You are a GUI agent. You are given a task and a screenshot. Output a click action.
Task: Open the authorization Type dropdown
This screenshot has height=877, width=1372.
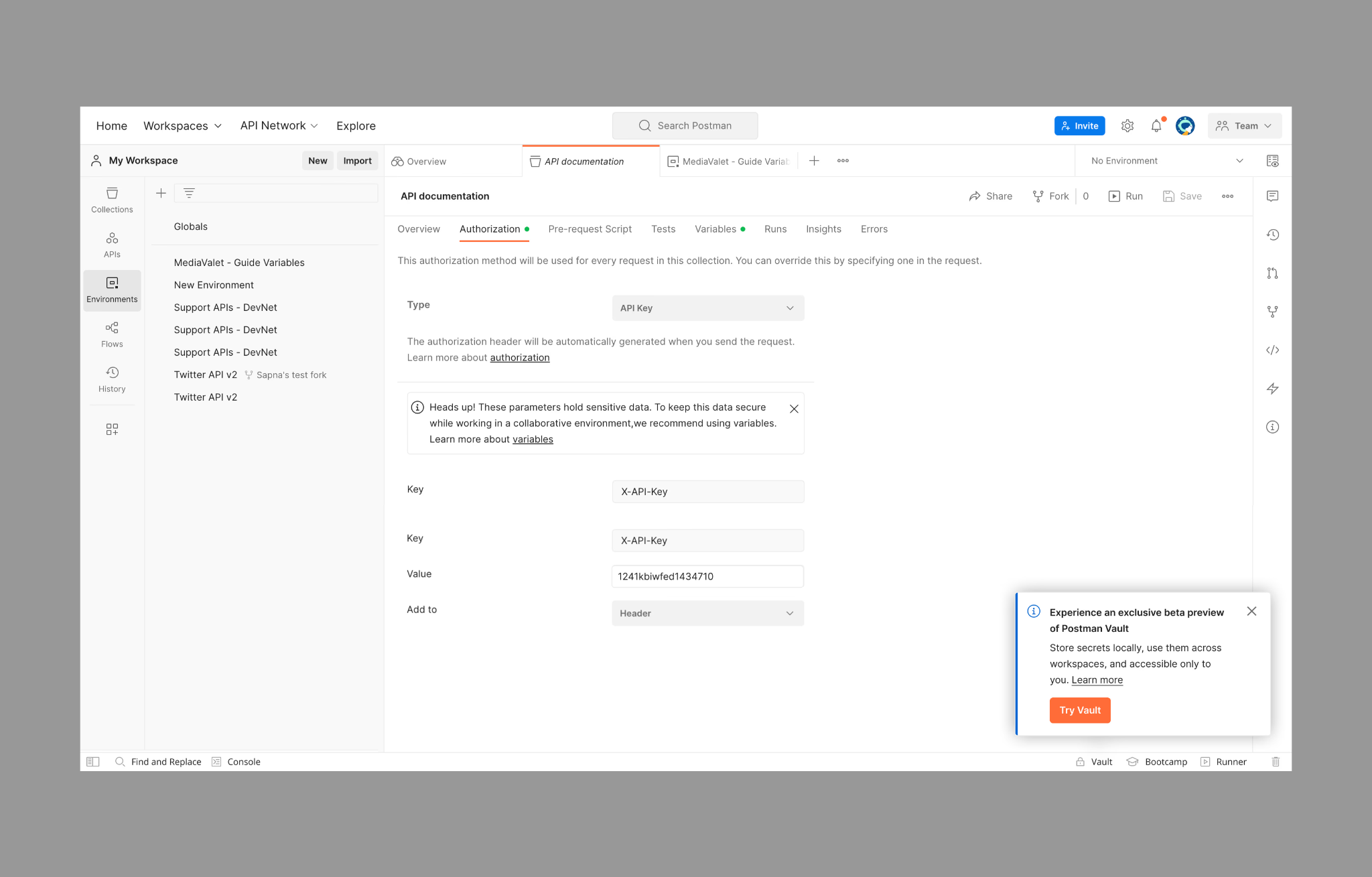[x=707, y=308]
